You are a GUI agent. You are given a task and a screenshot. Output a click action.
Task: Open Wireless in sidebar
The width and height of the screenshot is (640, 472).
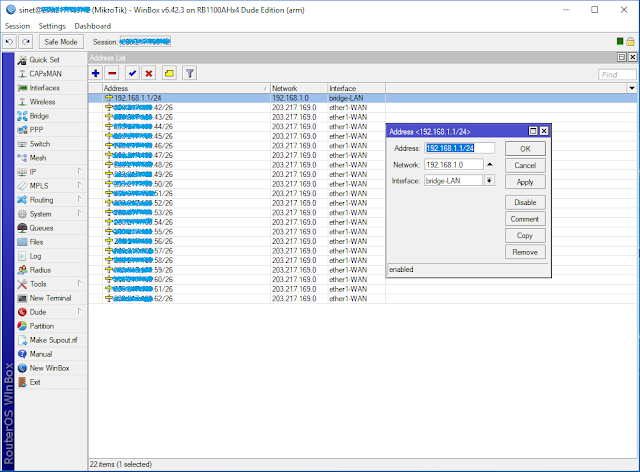[x=51, y=102]
